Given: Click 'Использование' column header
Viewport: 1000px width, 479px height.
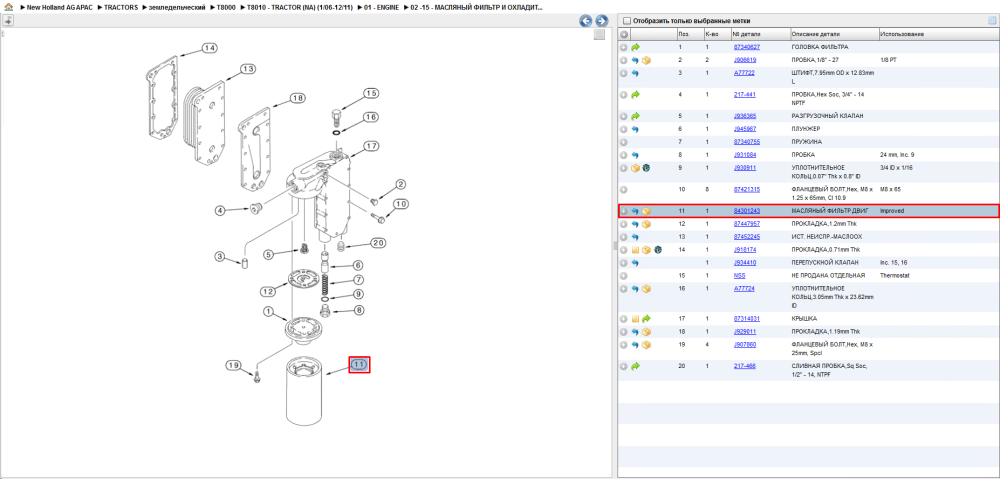Looking at the screenshot, I should tap(902, 34).
